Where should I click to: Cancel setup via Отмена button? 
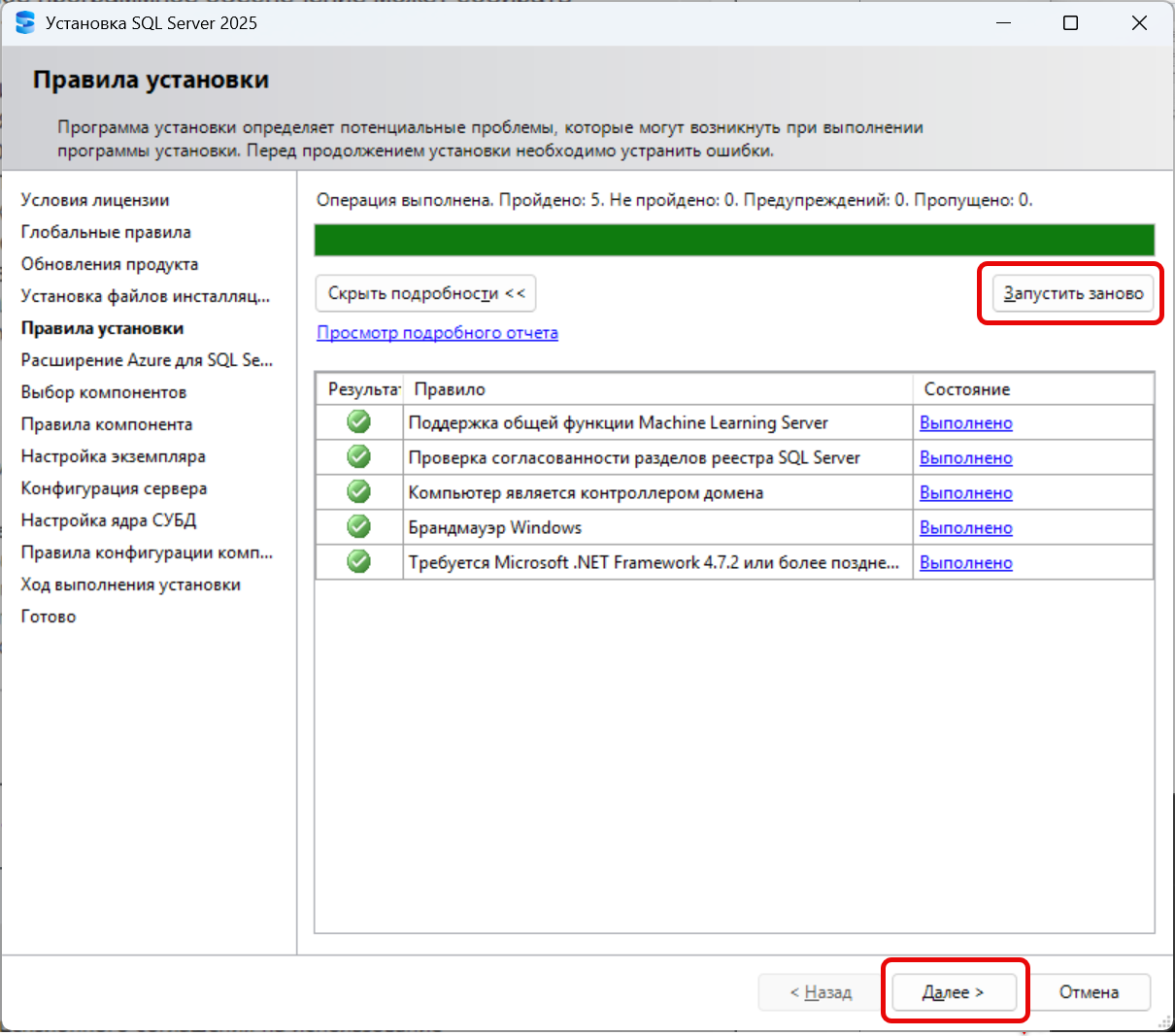tap(1089, 991)
